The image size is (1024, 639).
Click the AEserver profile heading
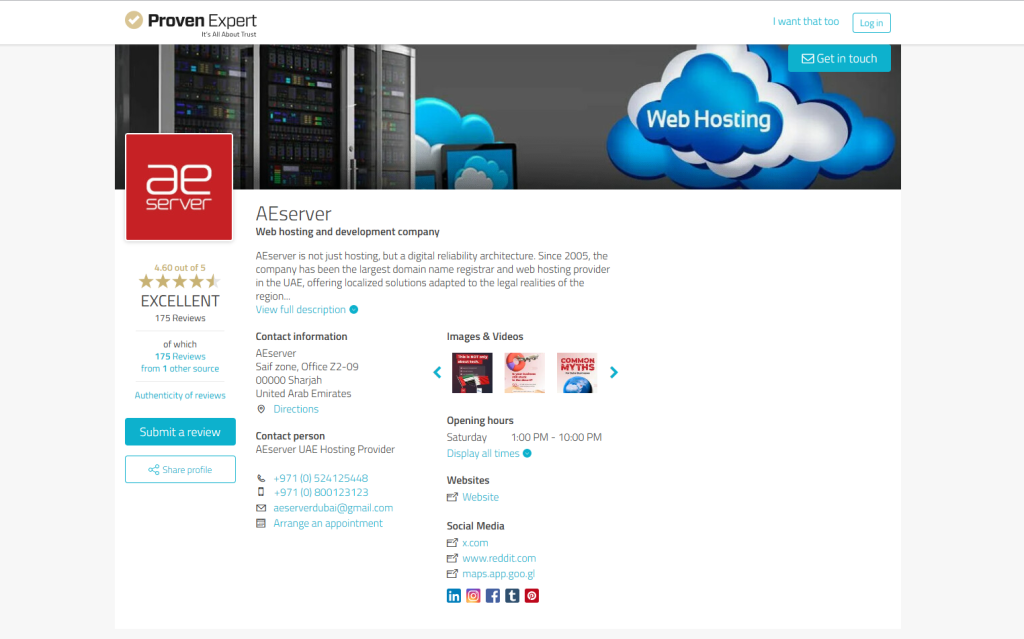(x=293, y=214)
